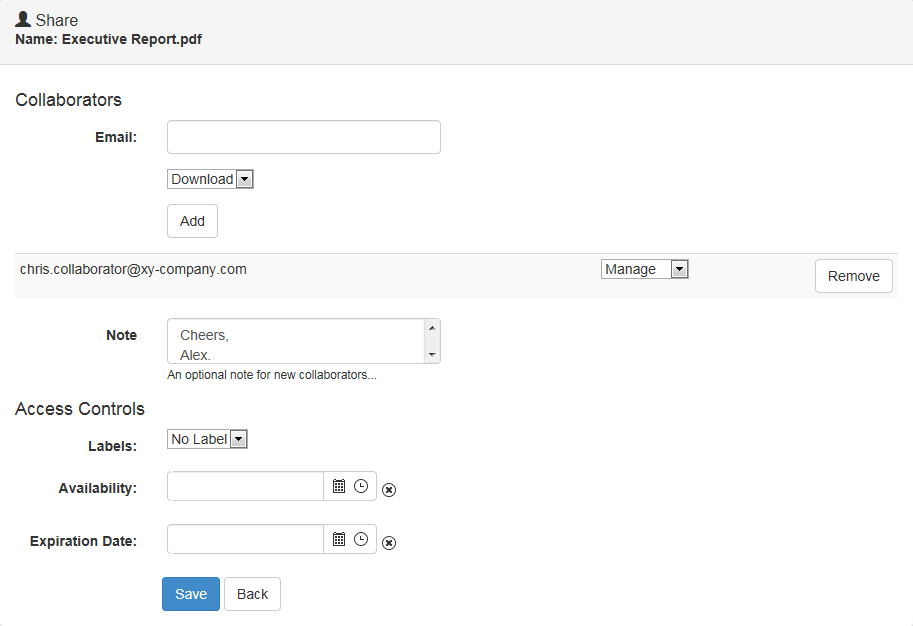Clear the Availability field using its x icon
The width and height of the screenshot is (913, 626).
[x=389, y=490]
